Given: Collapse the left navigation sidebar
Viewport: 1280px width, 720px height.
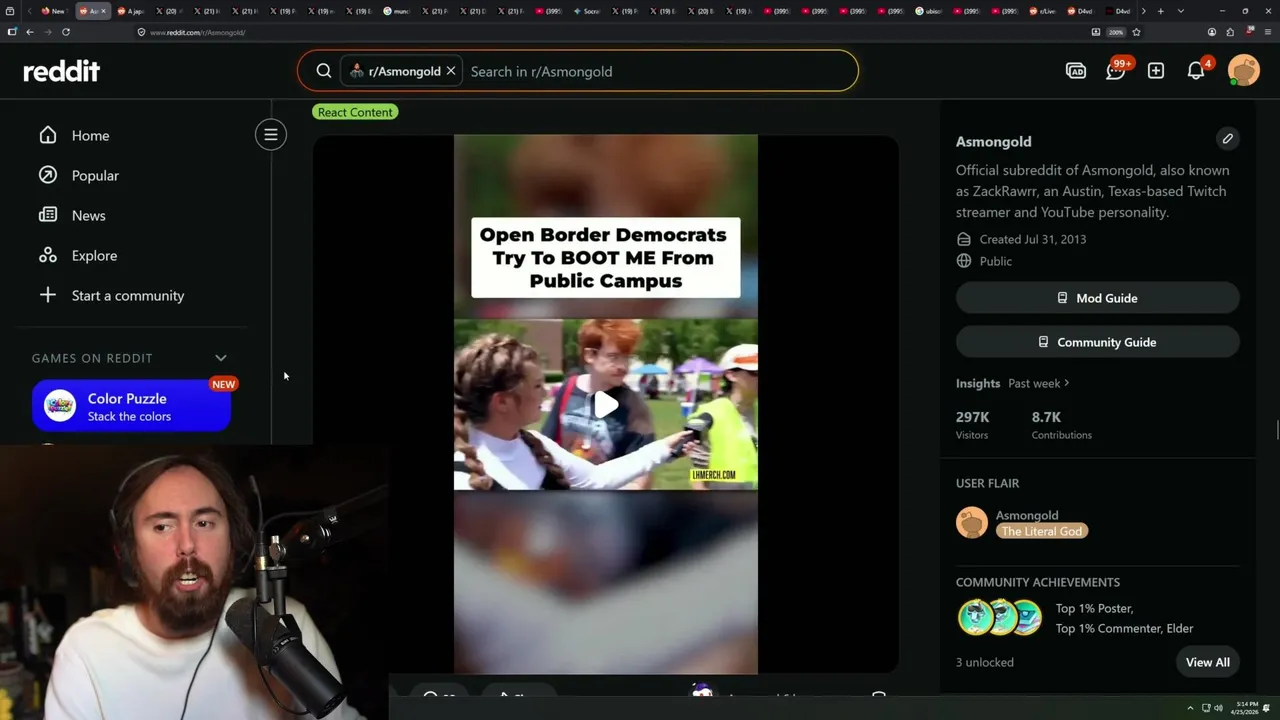Looking at the screenshot, I should (x=271, y=135).
